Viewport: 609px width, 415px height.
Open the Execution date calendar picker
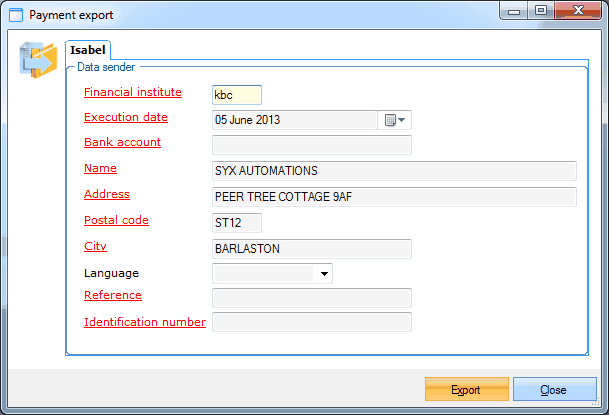pos(395,120)
